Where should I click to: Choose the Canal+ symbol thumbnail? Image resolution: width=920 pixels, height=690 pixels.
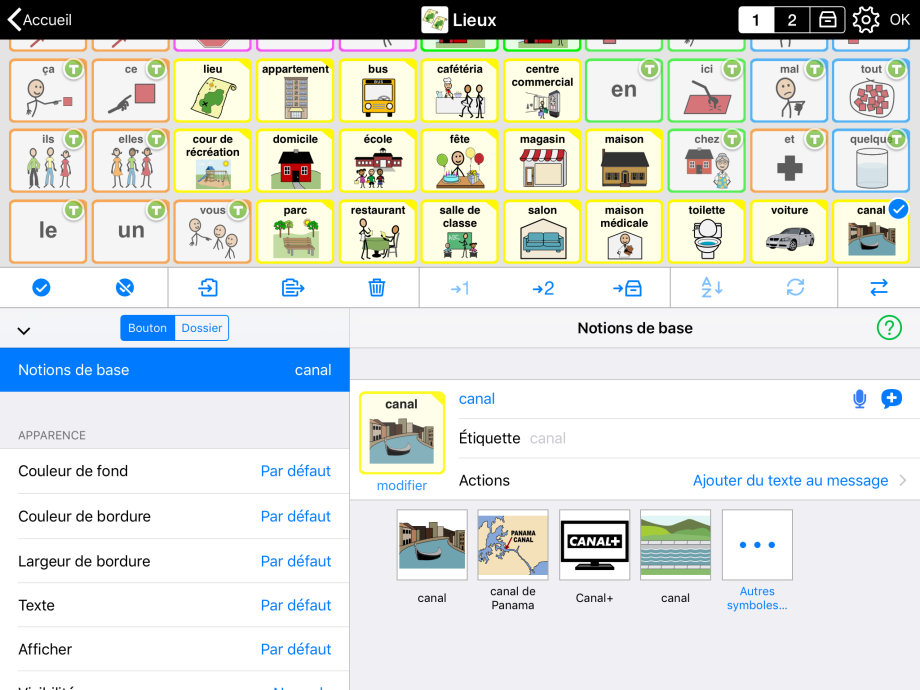[594, 545]
